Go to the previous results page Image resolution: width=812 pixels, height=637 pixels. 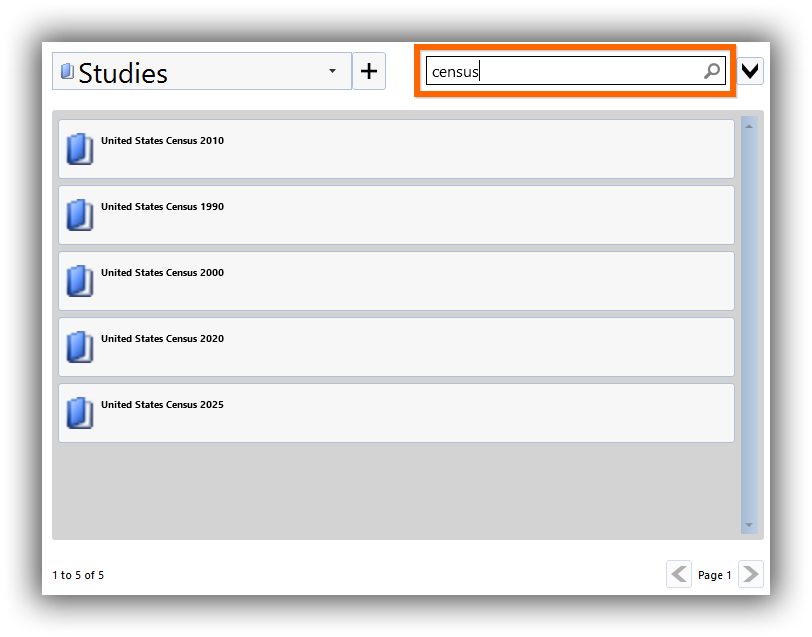coord(679,574)
